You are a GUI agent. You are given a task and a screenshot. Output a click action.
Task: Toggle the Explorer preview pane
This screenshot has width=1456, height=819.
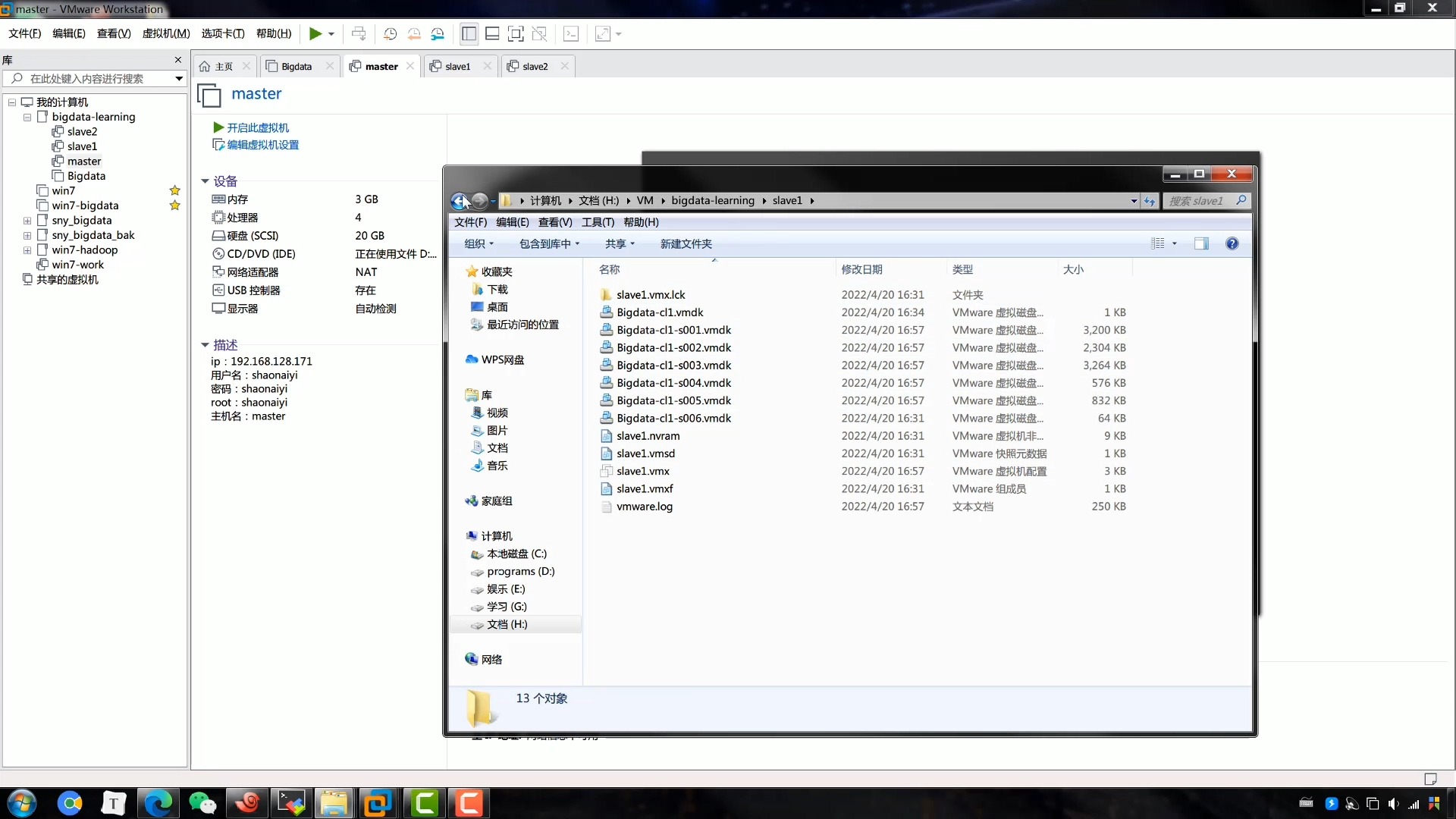pyautogui.click(x=1201, y=243)
